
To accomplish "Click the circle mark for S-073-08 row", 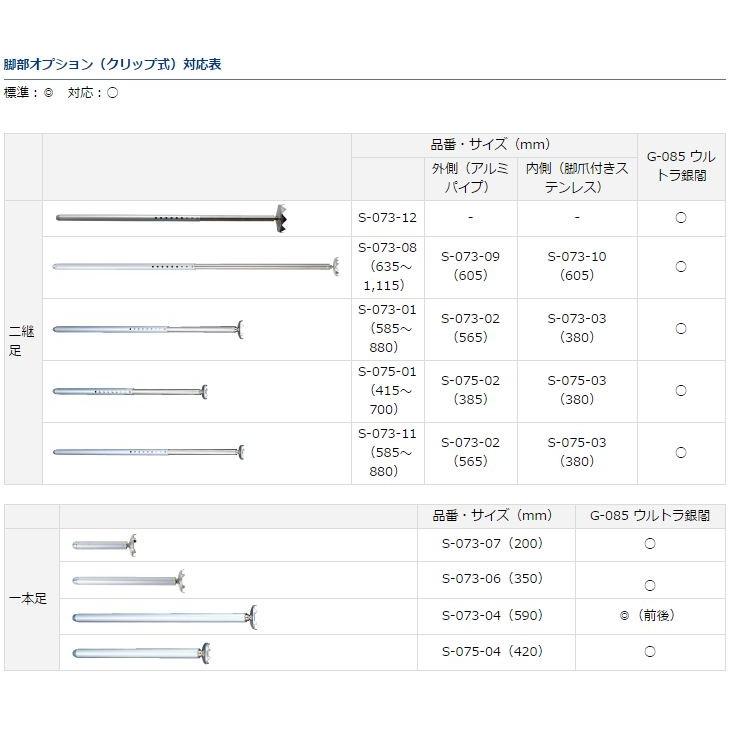I will [681, 267].
